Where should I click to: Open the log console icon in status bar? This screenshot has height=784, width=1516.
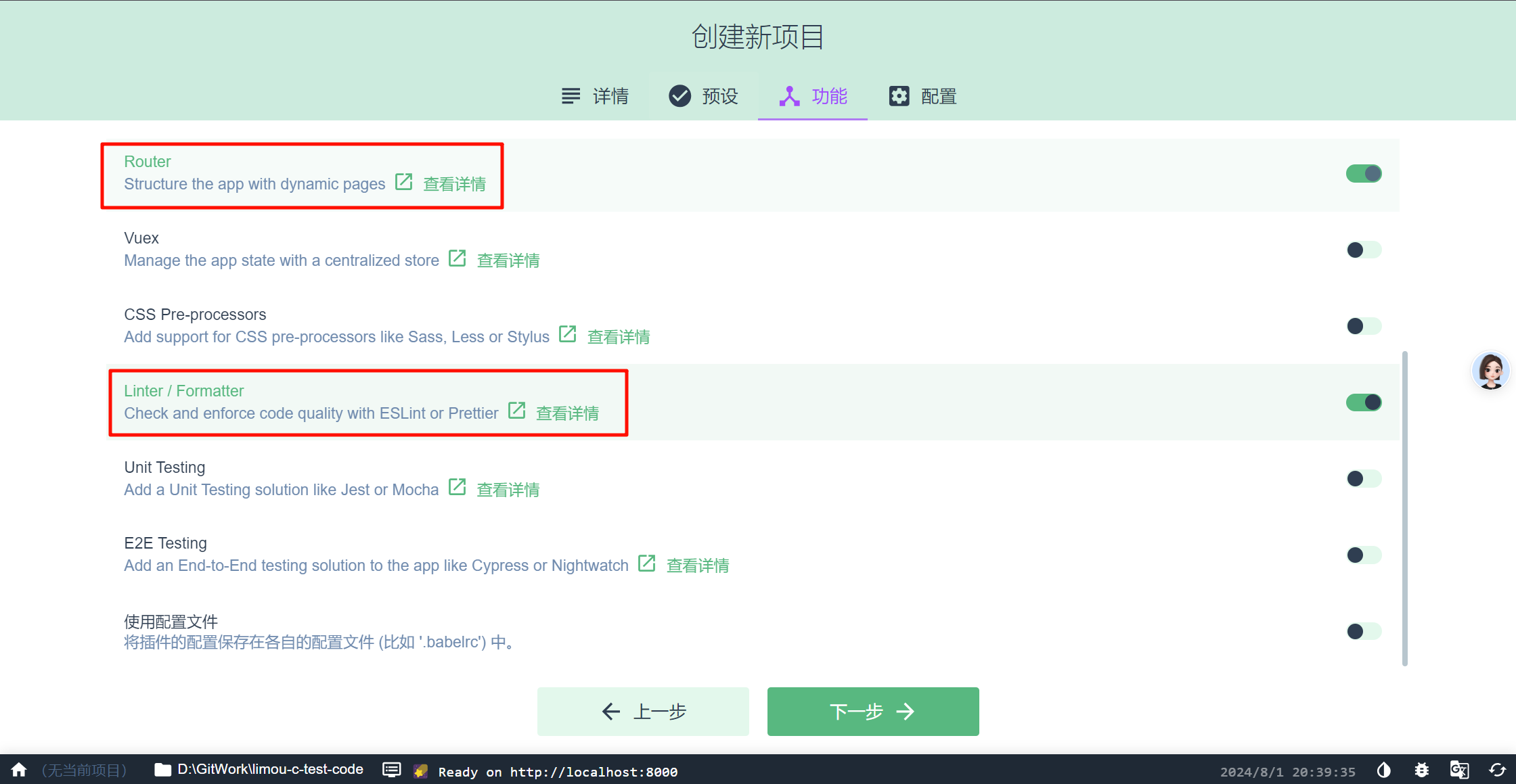pos(391,770)
